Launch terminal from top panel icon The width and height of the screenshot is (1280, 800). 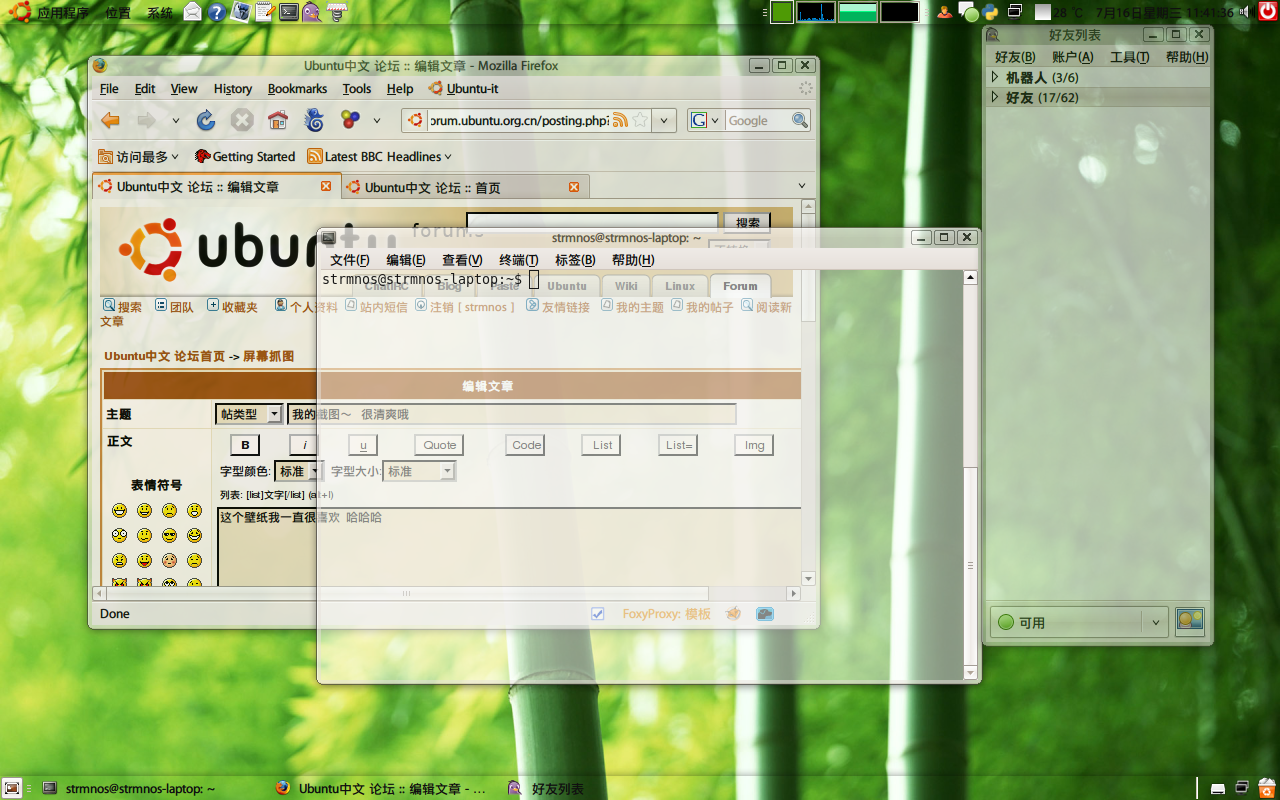click(288, 12)
